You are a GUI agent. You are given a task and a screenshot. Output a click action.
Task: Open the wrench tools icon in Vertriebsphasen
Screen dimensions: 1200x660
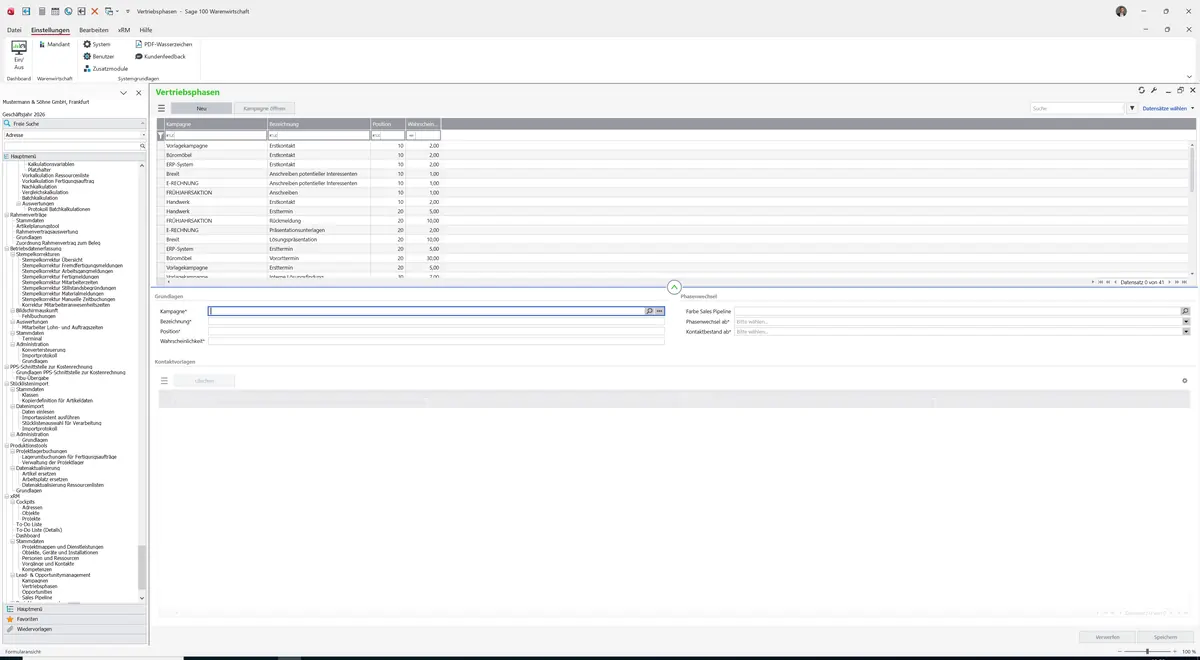(x=1154, y=90)
